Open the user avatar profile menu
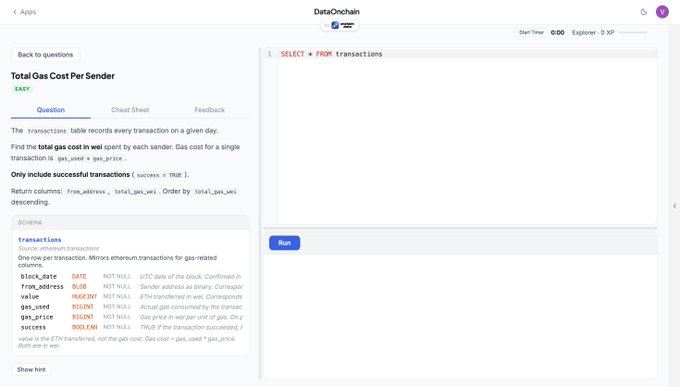Viewport: 680px width, 387px height. [662, 12]
